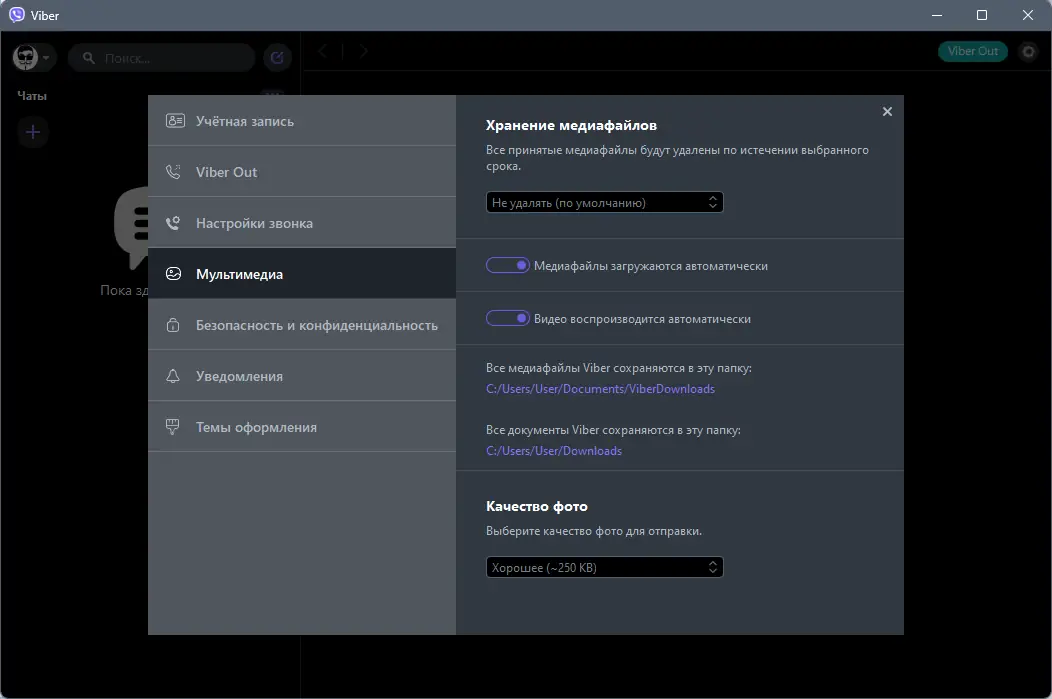Select the Мультимедиа settings tab
Screen dimensions: 1052x699
click(240, 274)
